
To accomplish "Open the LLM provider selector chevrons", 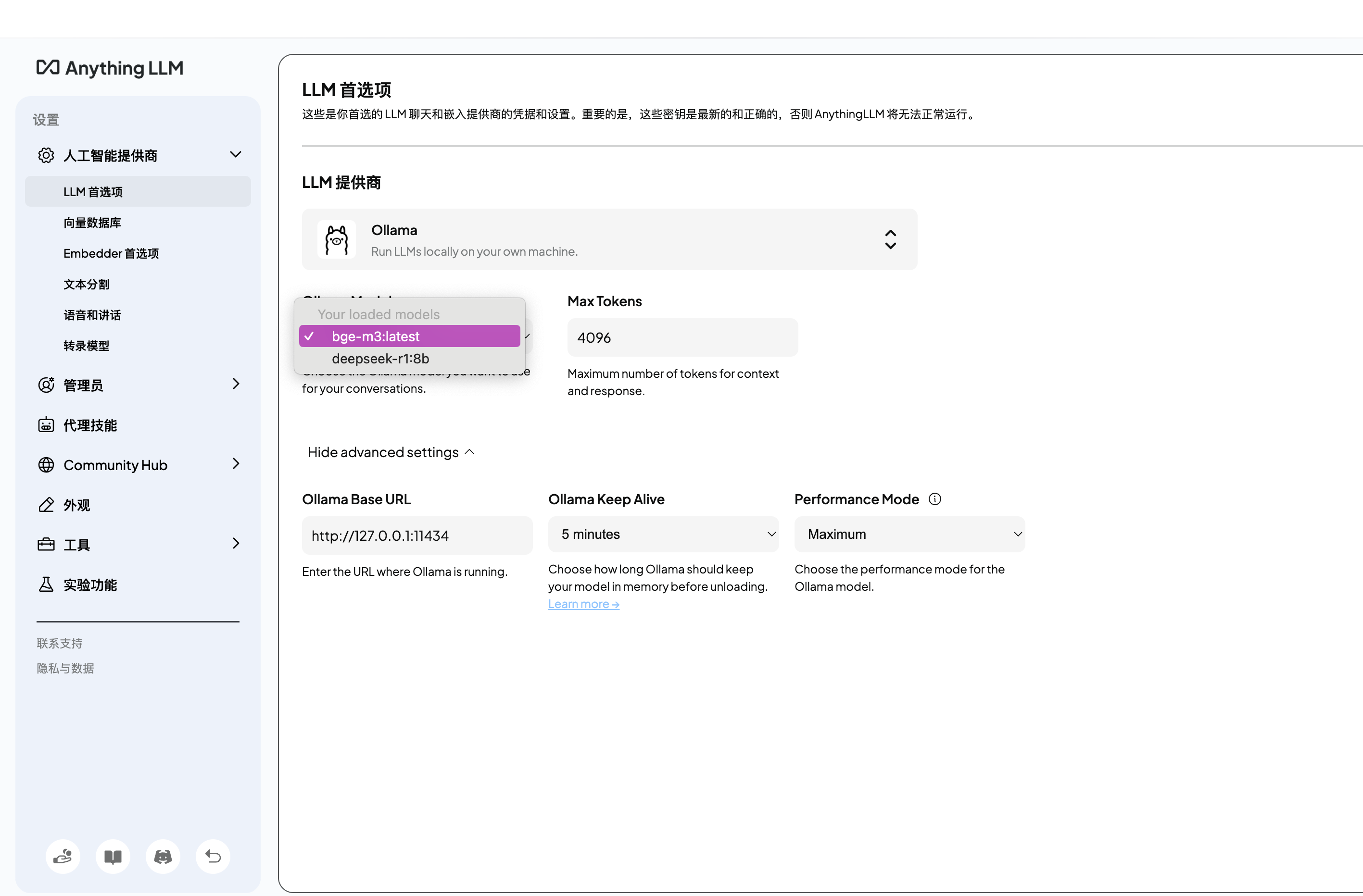I will pyautogui.click(x=890, y=240).
